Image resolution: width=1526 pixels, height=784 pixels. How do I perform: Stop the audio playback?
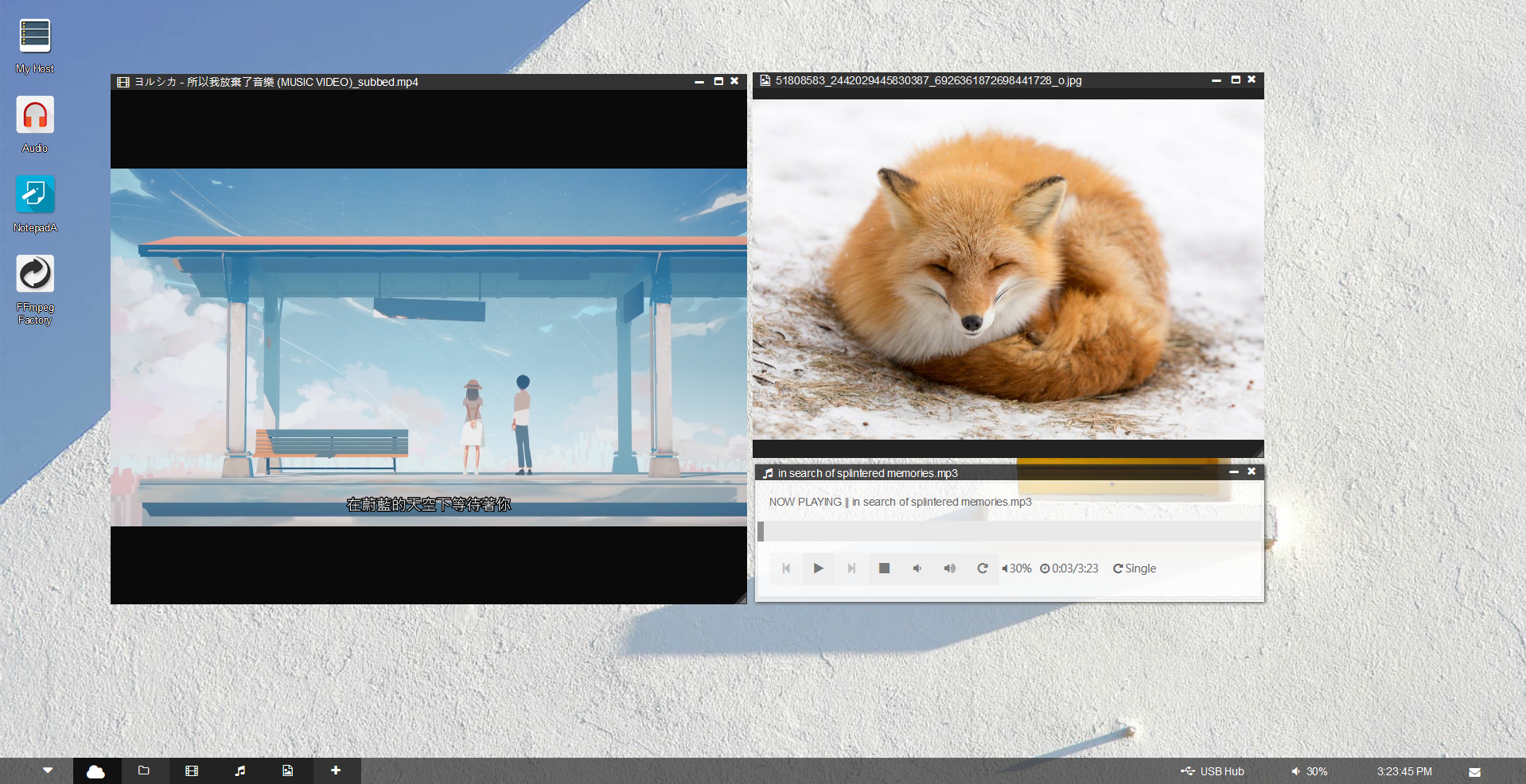click(x=884, y=569)
